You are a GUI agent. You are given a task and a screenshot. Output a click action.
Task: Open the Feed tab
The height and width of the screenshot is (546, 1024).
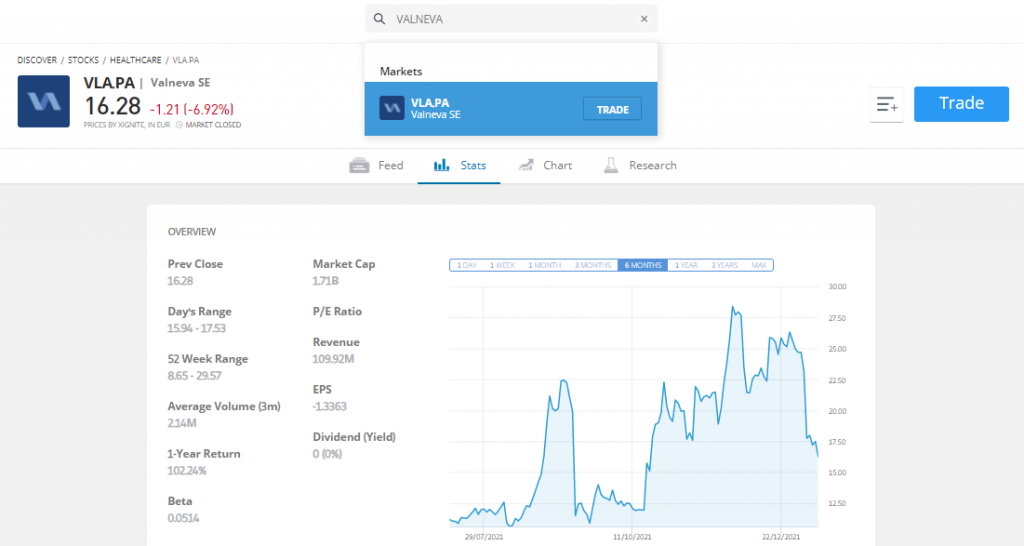tap(376, 166)
